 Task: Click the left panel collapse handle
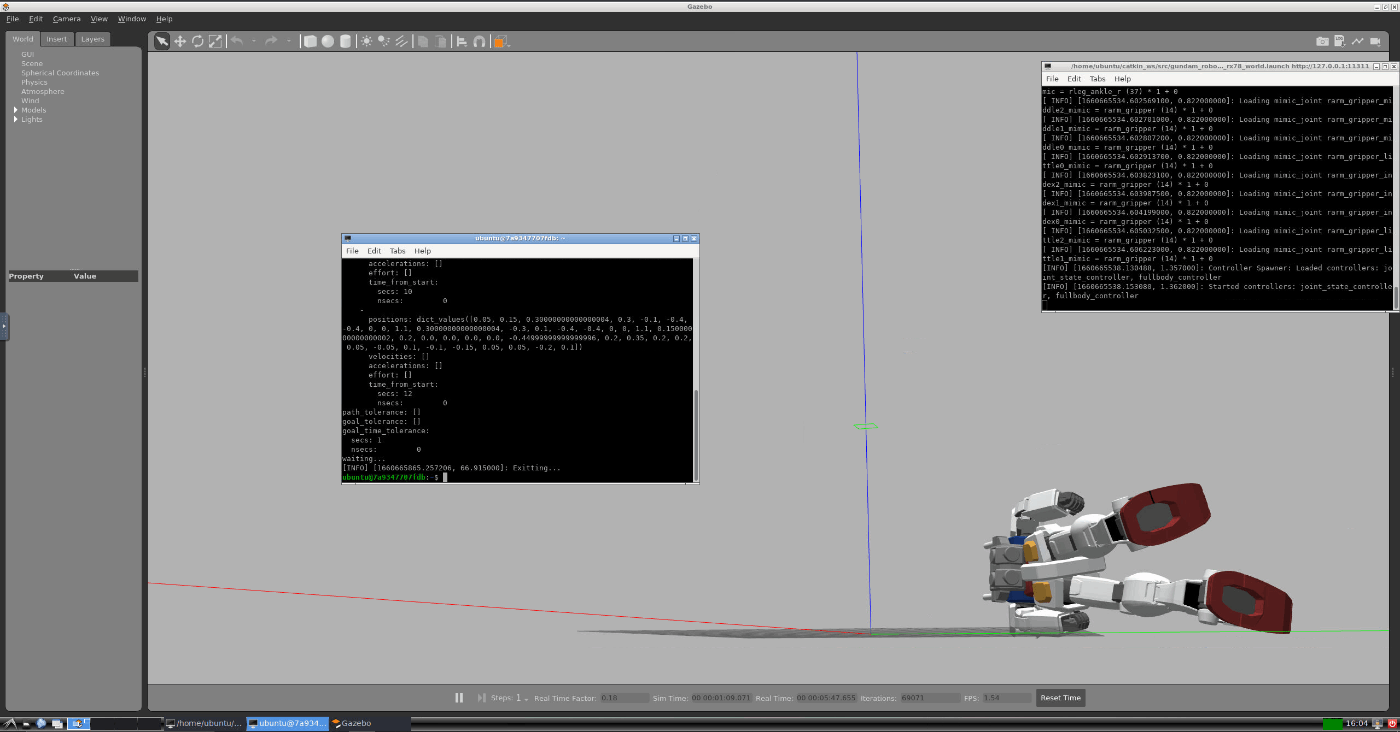[x=4, y=326]
